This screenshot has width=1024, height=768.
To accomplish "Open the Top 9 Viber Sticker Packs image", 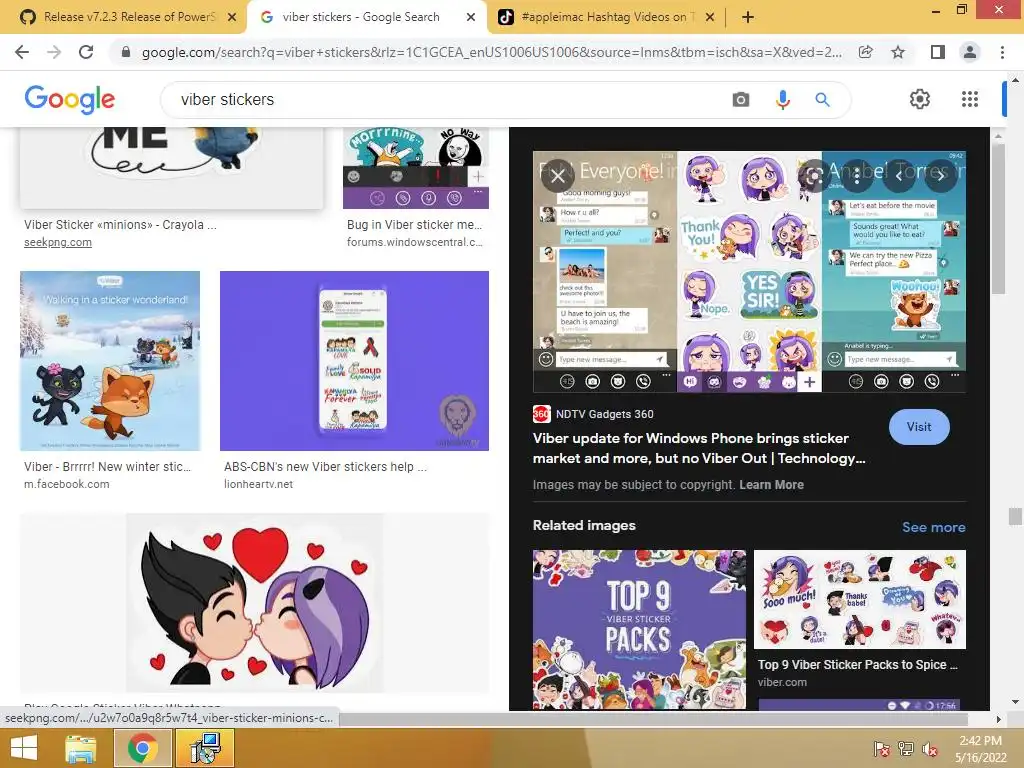I will pyautogui.click(x=639, y=629).
